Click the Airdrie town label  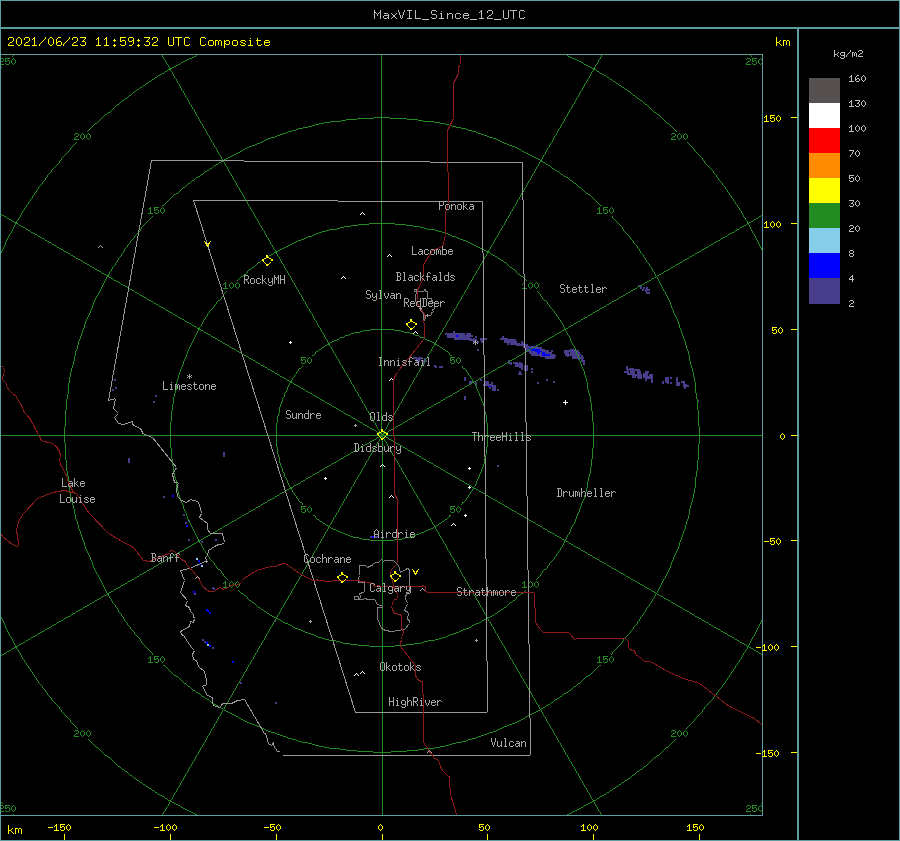pyautogui.click(x=394, y=534)
